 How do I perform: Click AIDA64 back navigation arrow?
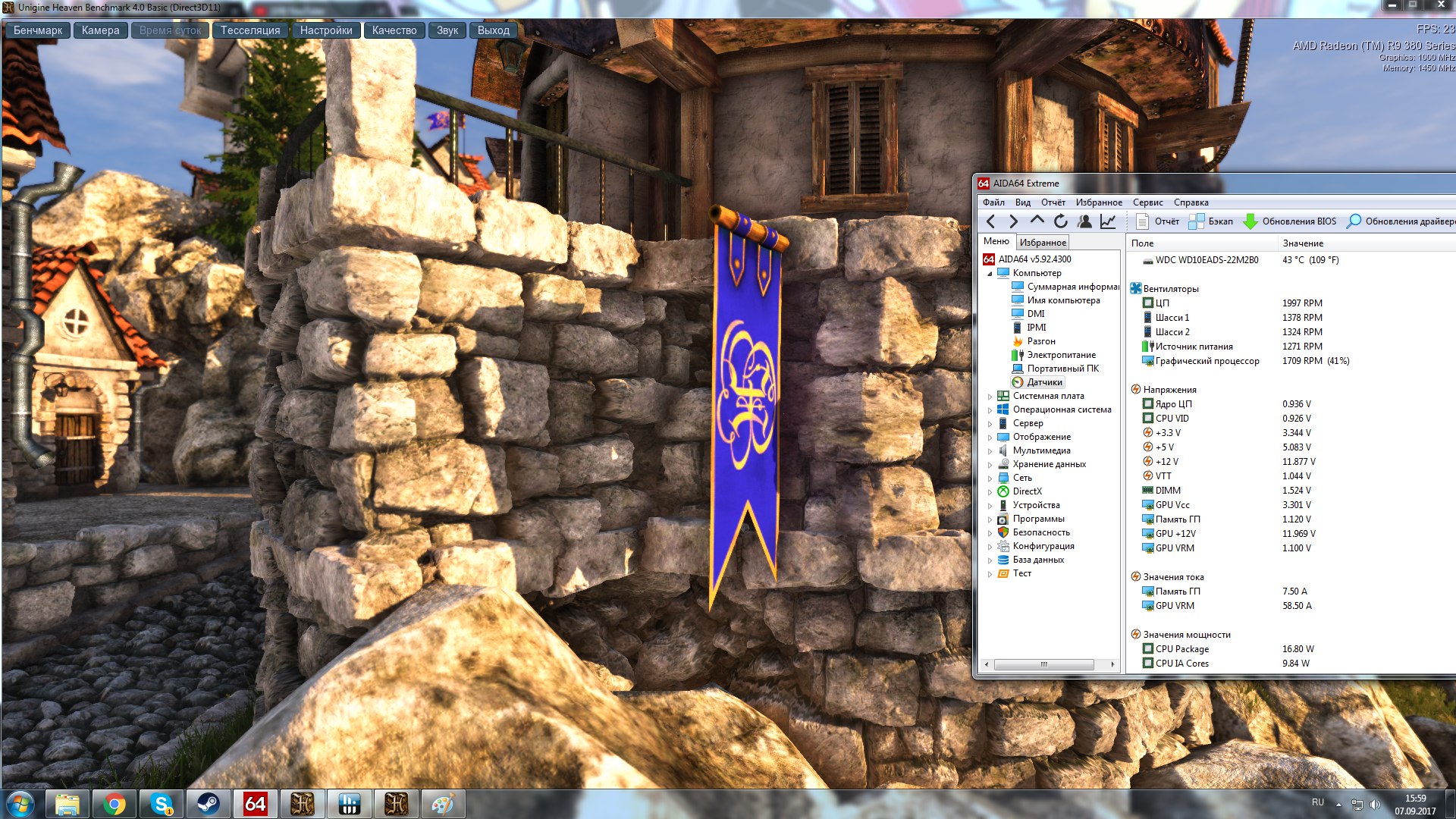point(990,221)
